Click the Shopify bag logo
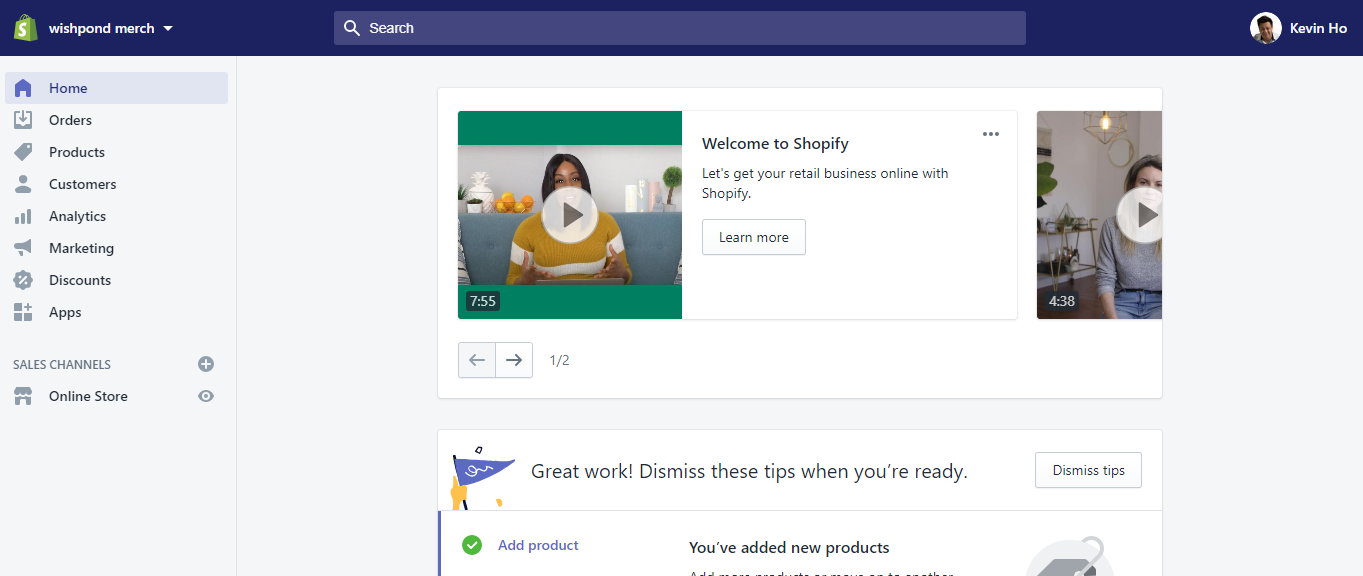The width and height of the screenshot is (1363, 576). pos(25,28)
